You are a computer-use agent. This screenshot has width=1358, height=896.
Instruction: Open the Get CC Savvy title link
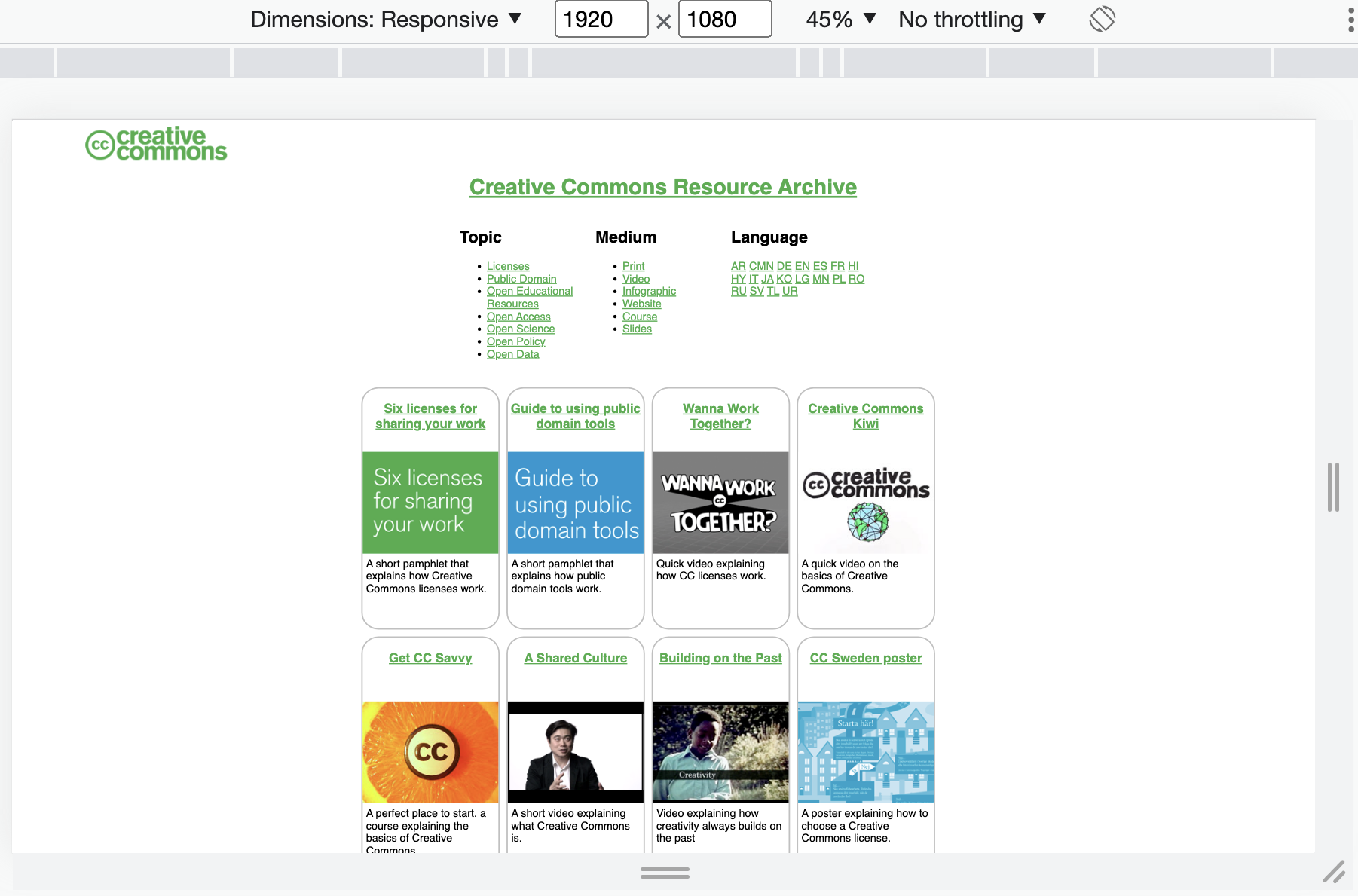point(430,658)
